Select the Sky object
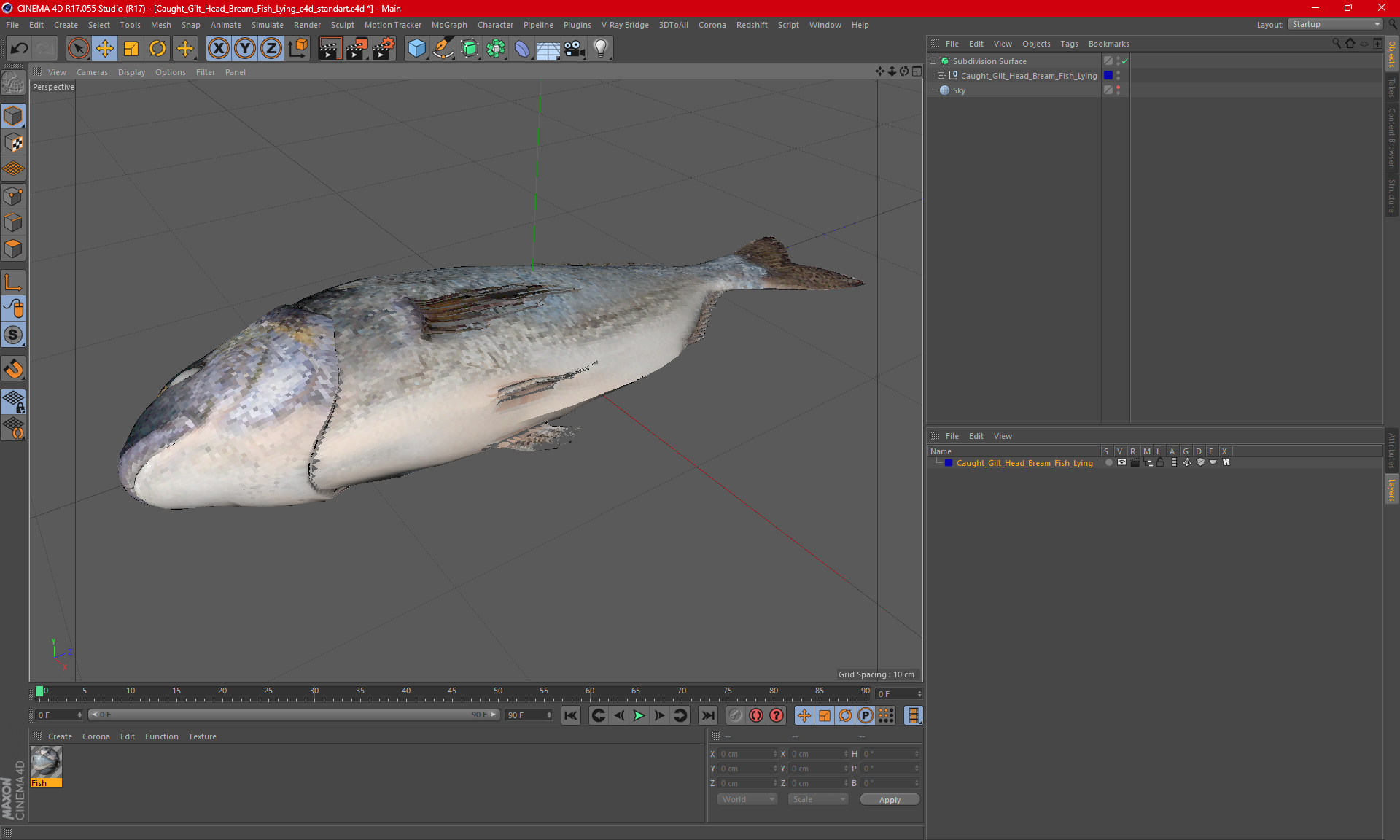This screenshot has width=1400, height=840. pos(959,90)
